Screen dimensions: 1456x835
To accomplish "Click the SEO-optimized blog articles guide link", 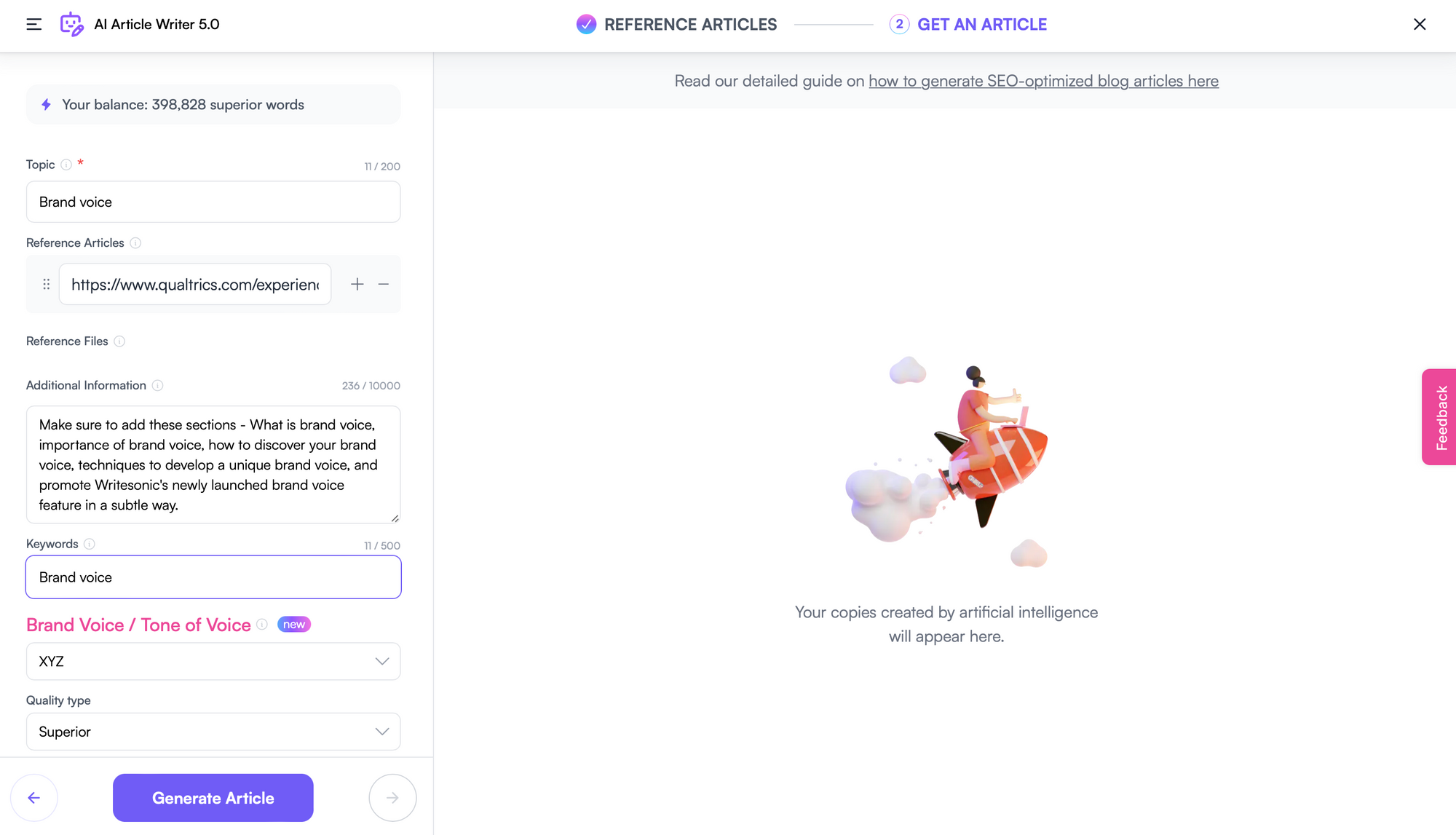I will pos(1043,81).
